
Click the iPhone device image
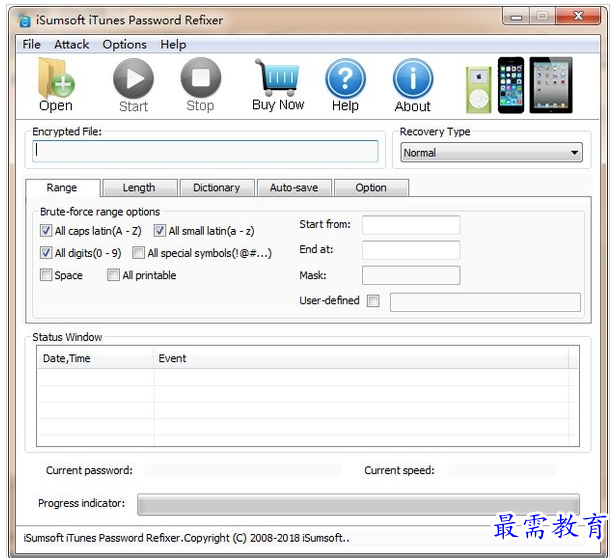(x=511, y=85)
